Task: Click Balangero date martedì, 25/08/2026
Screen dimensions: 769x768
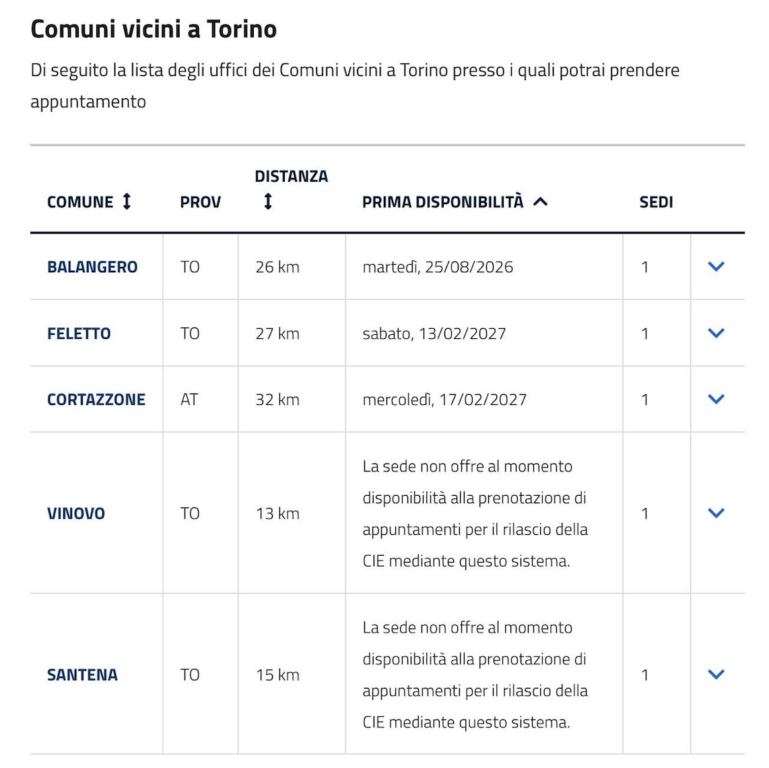Action: [438, 267]
